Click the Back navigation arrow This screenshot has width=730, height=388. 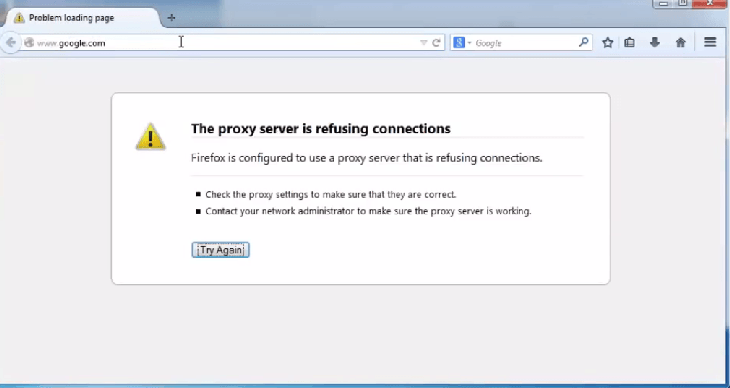[11, 43]
